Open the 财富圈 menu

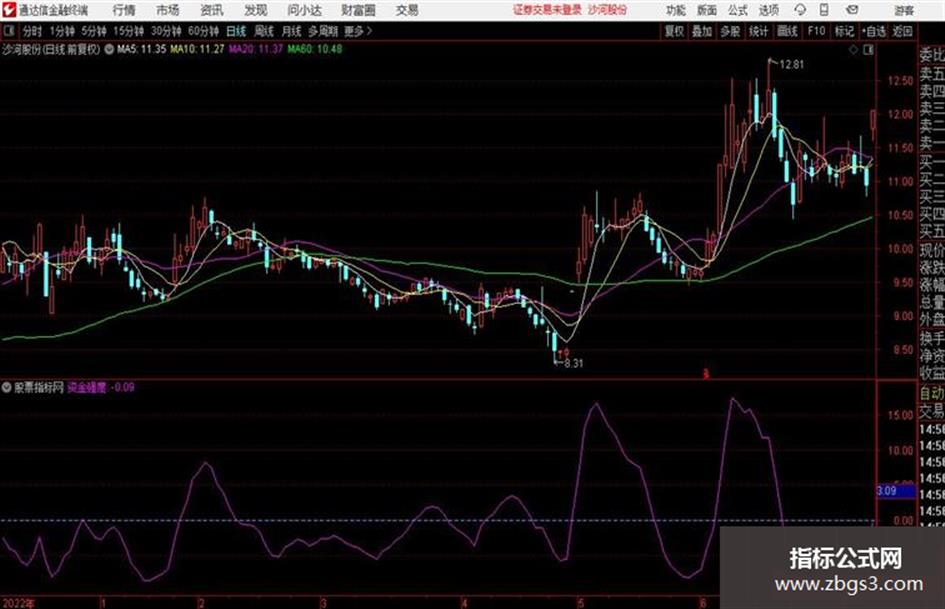pos(358,10)
